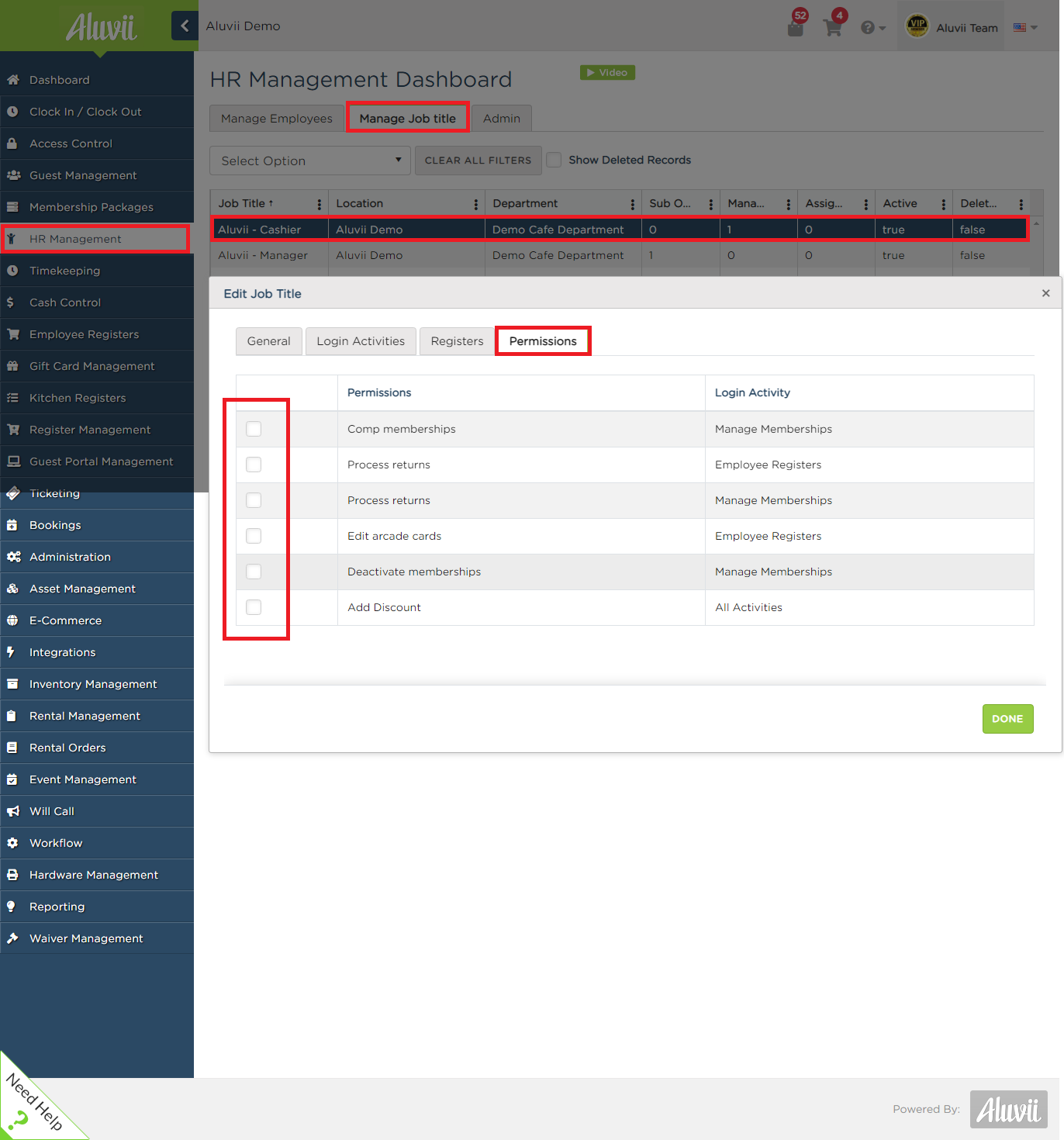Open Job Title column options menu
Screen dimensions: 1064x1140
point(320,204)
